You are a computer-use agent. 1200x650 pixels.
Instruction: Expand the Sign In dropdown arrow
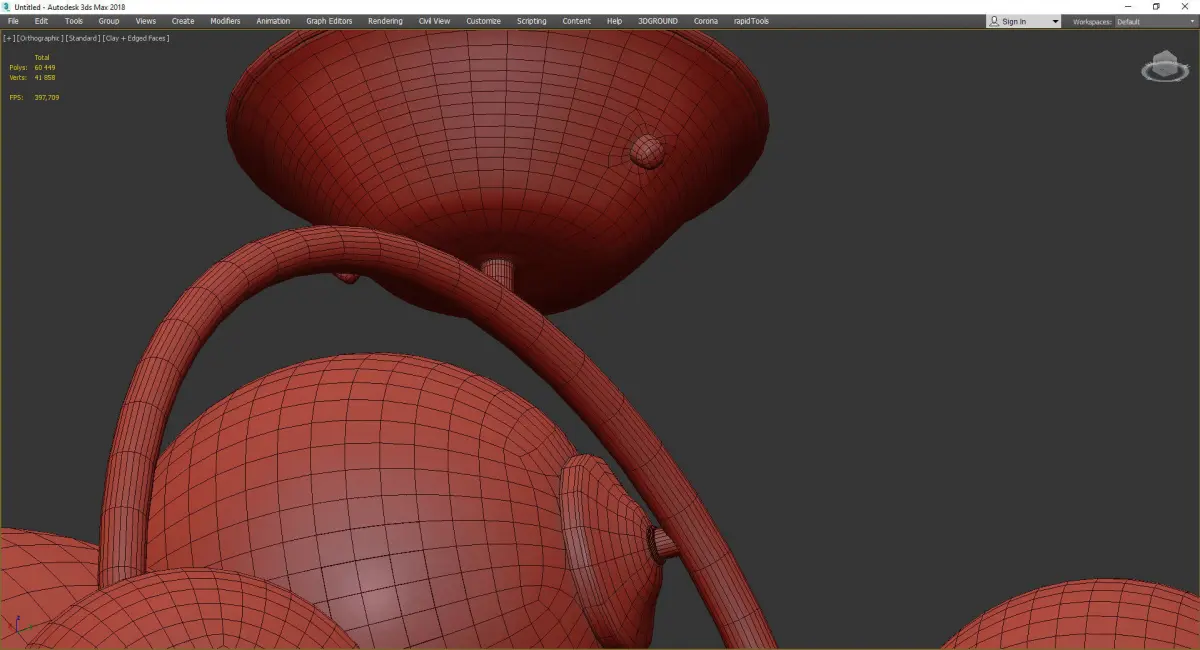click(1054, 21)
